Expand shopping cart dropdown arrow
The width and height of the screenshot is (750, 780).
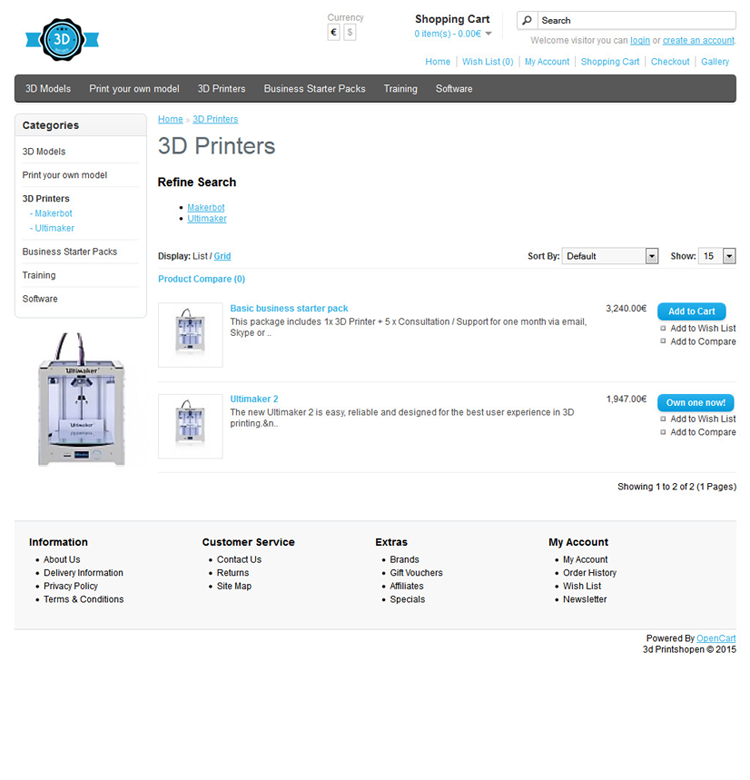pos(488,34)
